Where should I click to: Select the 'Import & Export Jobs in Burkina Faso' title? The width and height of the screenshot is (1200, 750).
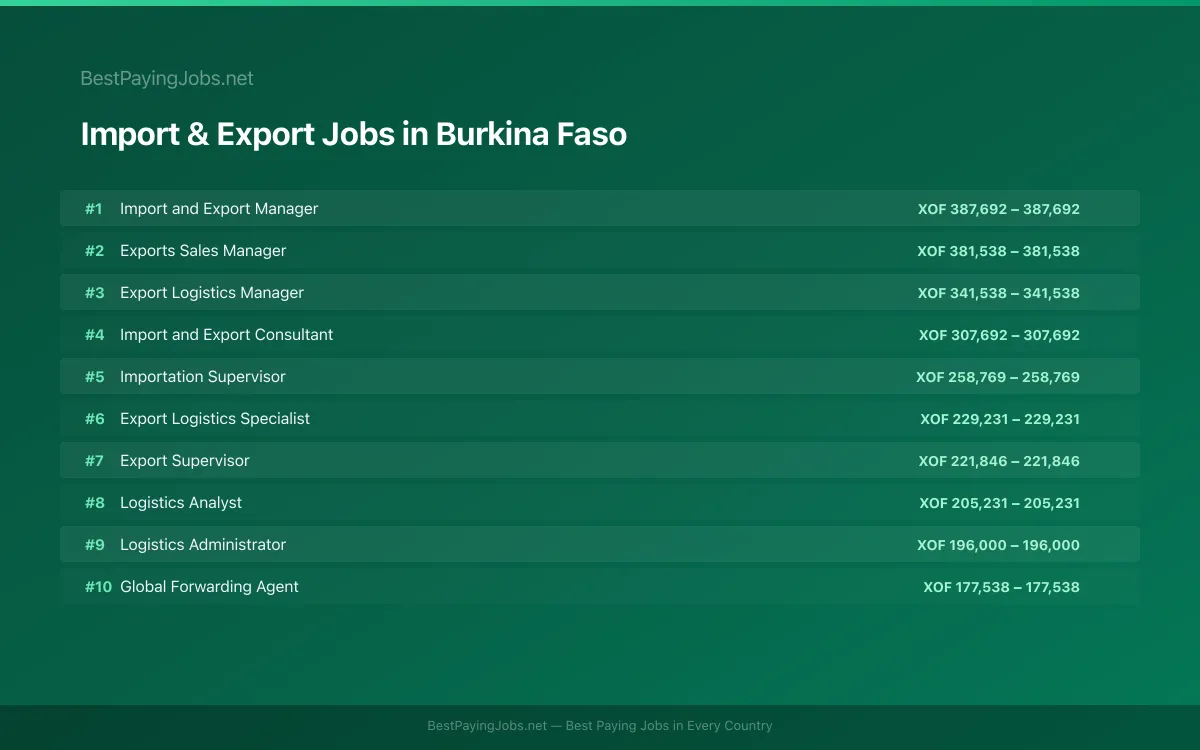point(354,134)
